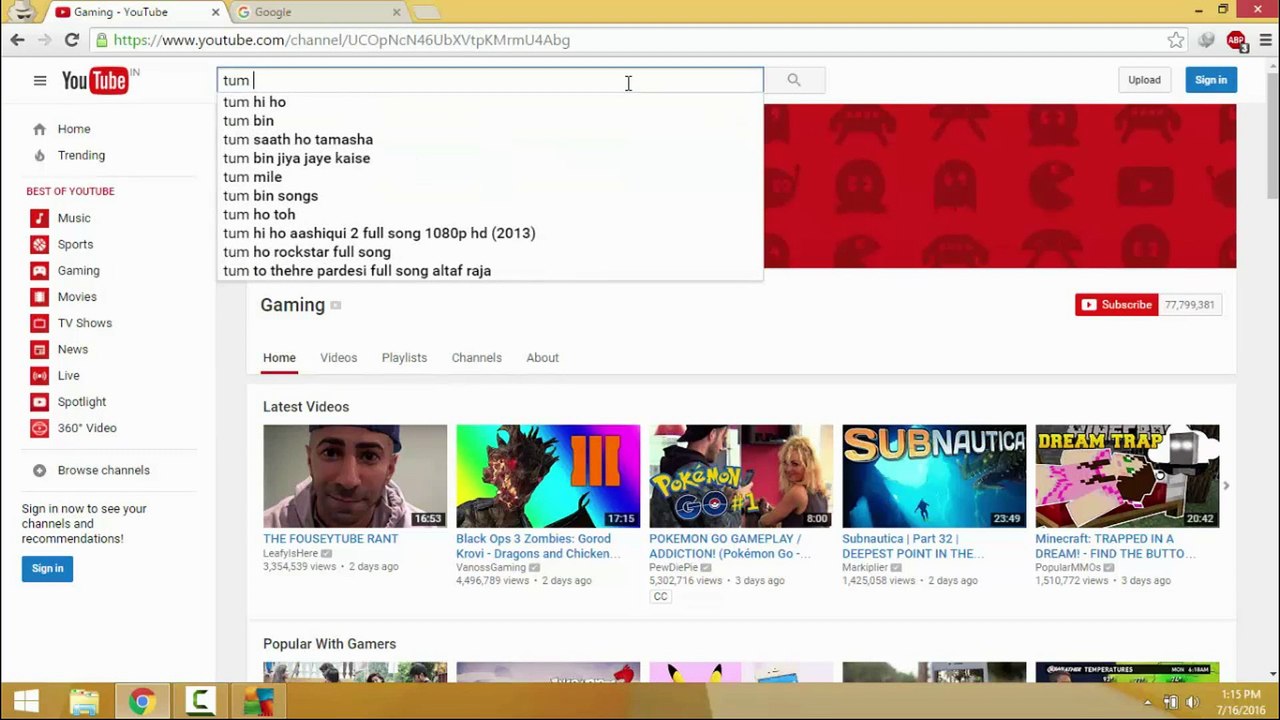This screenshot has height=720, width=1280.
Task: Open THE FOUSEYTUBE RANT video title
Action: point(330,539)
